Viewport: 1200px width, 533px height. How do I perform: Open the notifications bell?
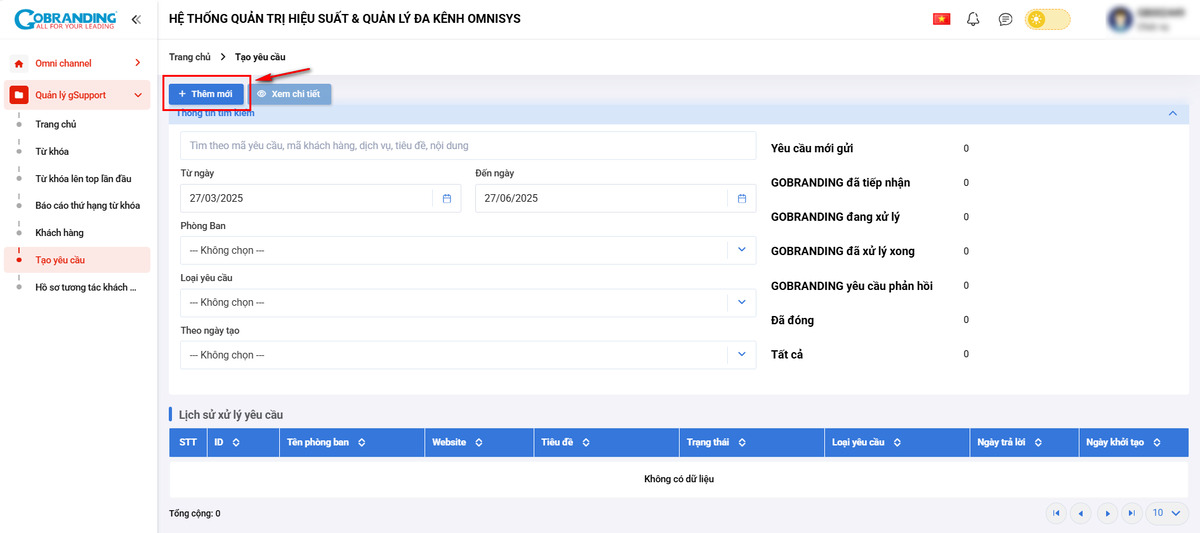click(973, 19)
